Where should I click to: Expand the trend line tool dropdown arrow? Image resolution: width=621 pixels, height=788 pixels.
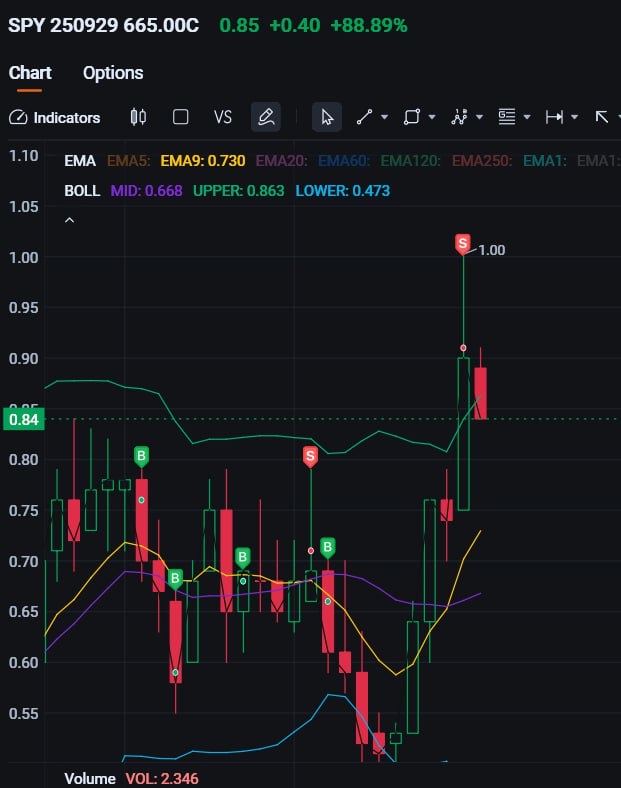(x=385, y=117)
